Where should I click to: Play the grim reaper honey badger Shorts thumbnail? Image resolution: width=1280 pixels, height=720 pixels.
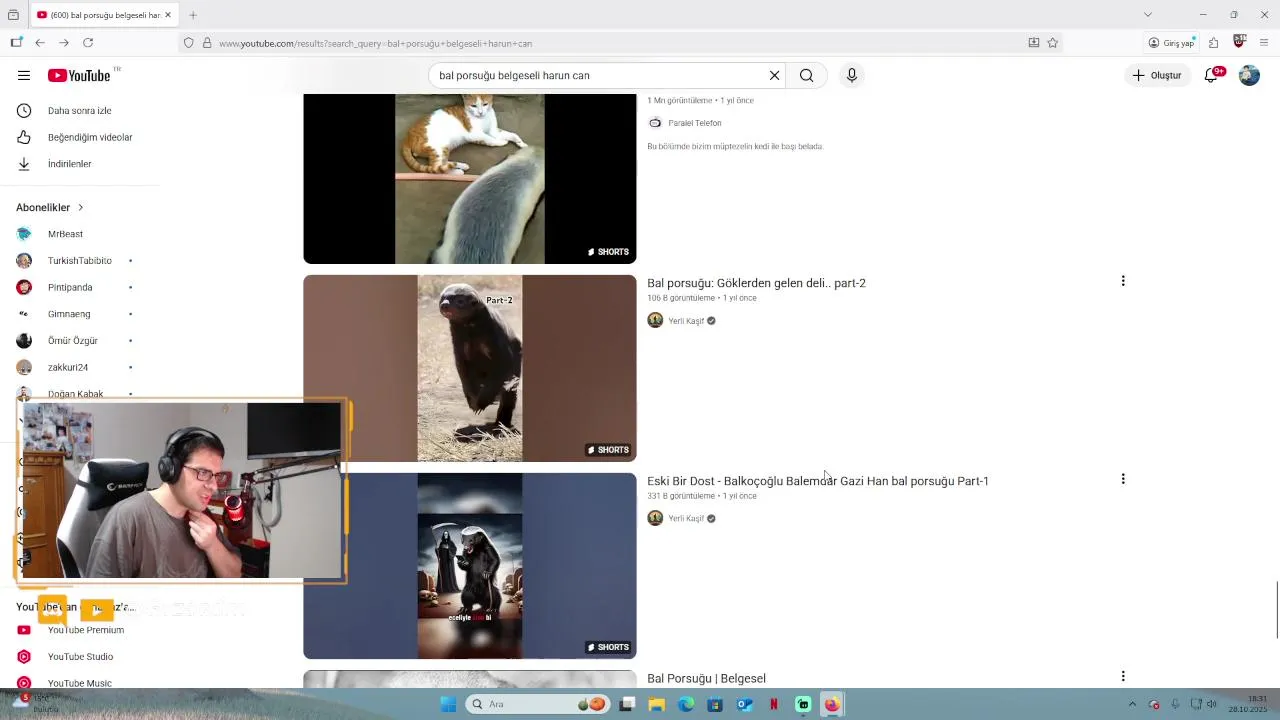click(470, 566)
